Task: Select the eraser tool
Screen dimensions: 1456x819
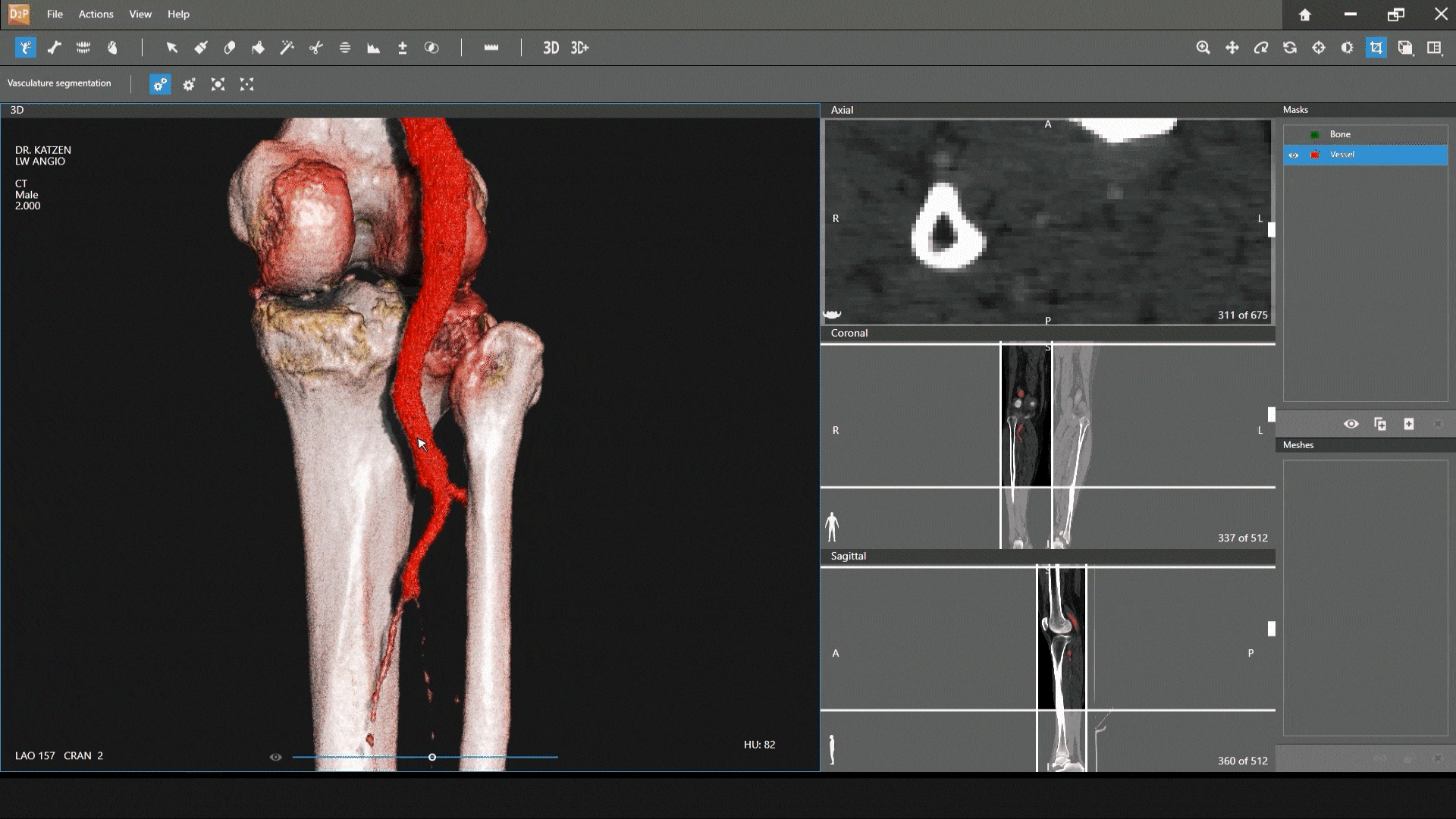Action: coord(230,48)
